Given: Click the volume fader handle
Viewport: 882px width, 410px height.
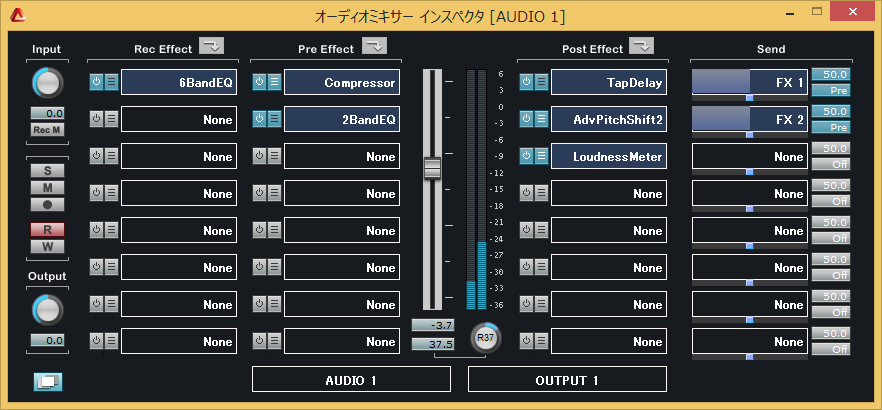Looking at the screenshot, I should (432, 168).
